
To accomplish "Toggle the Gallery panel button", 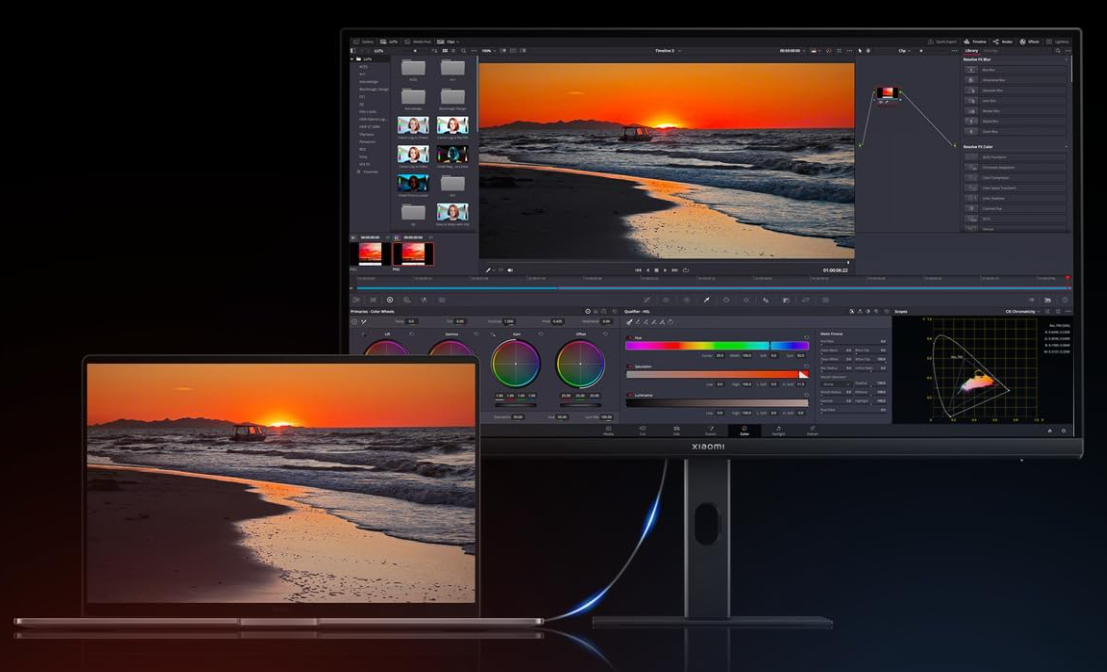I will click(x=364, y=42).
